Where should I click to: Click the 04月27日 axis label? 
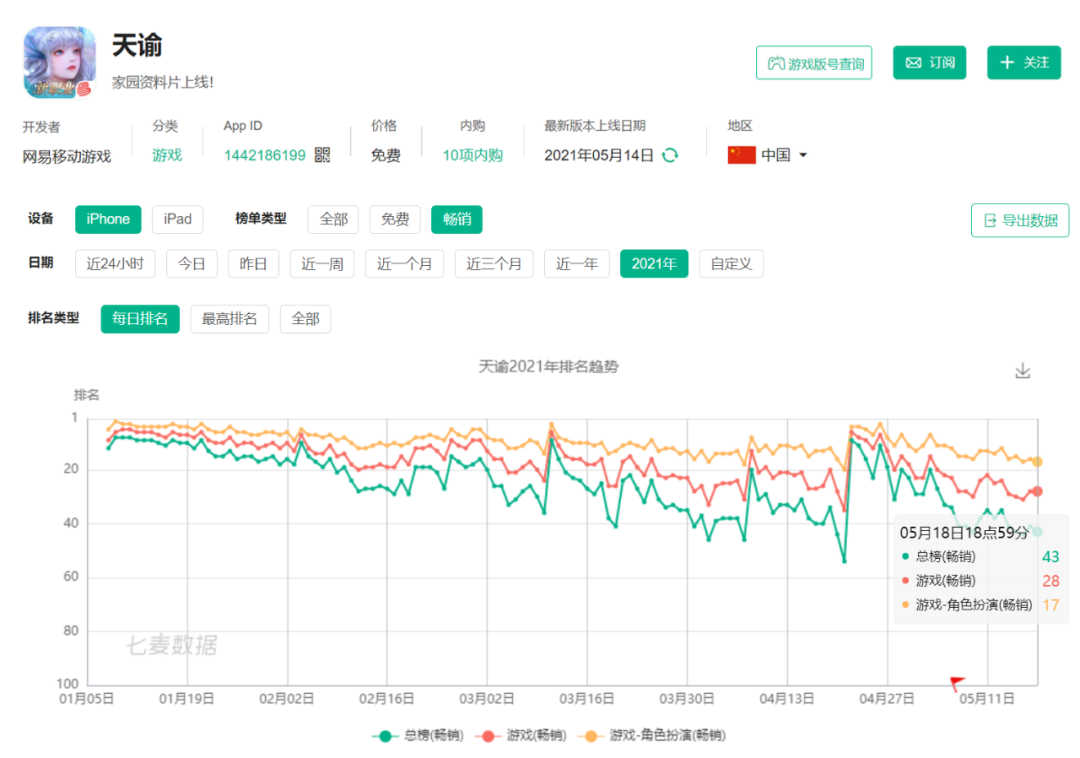click(886, 699)
